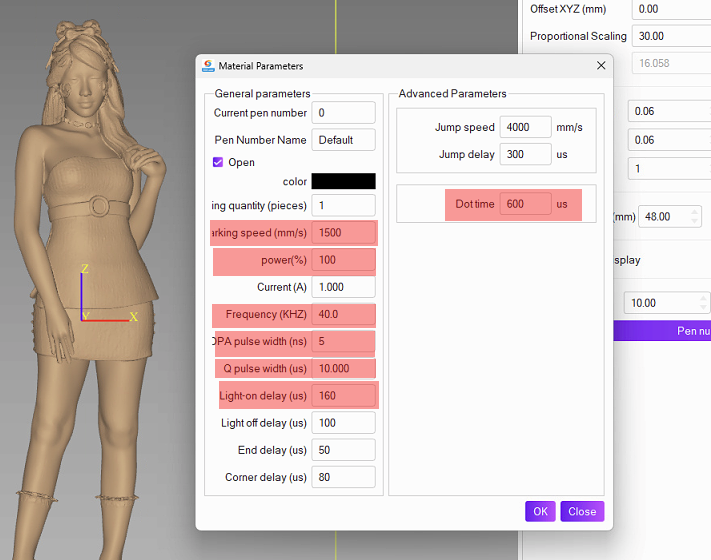
Task: Select the purple Pen number header
Action: click(662, 331)
